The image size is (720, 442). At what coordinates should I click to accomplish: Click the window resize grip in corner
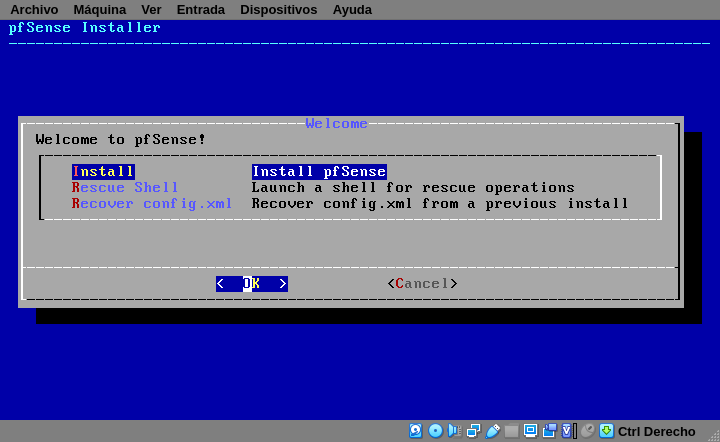point(714,436)
